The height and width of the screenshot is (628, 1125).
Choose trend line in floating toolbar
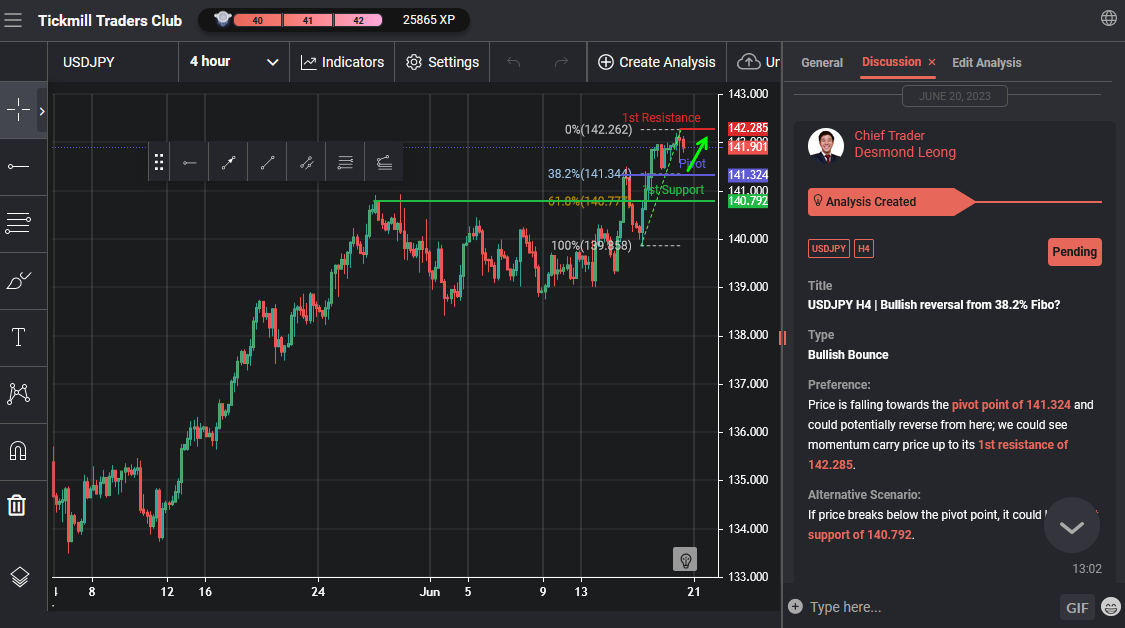267,163
